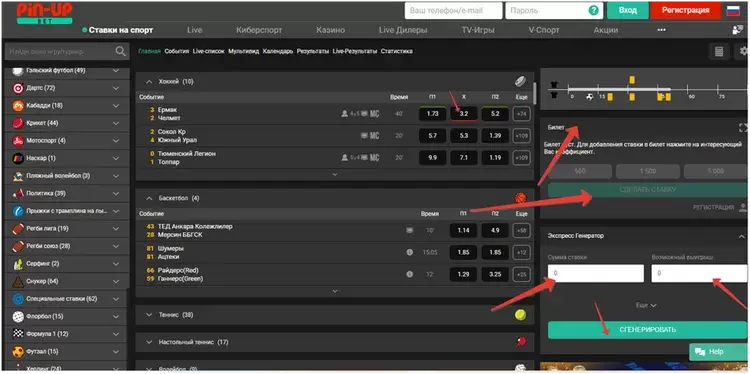Click the info icon for Шумеры match
The image size is (750, 374).
click(409, 252)
